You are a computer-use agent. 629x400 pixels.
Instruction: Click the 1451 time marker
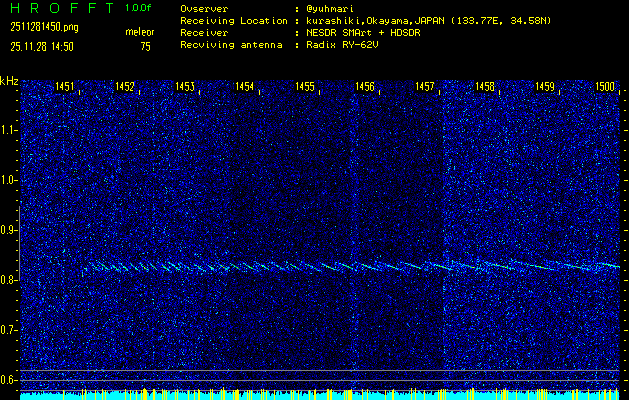click(64, 87)
